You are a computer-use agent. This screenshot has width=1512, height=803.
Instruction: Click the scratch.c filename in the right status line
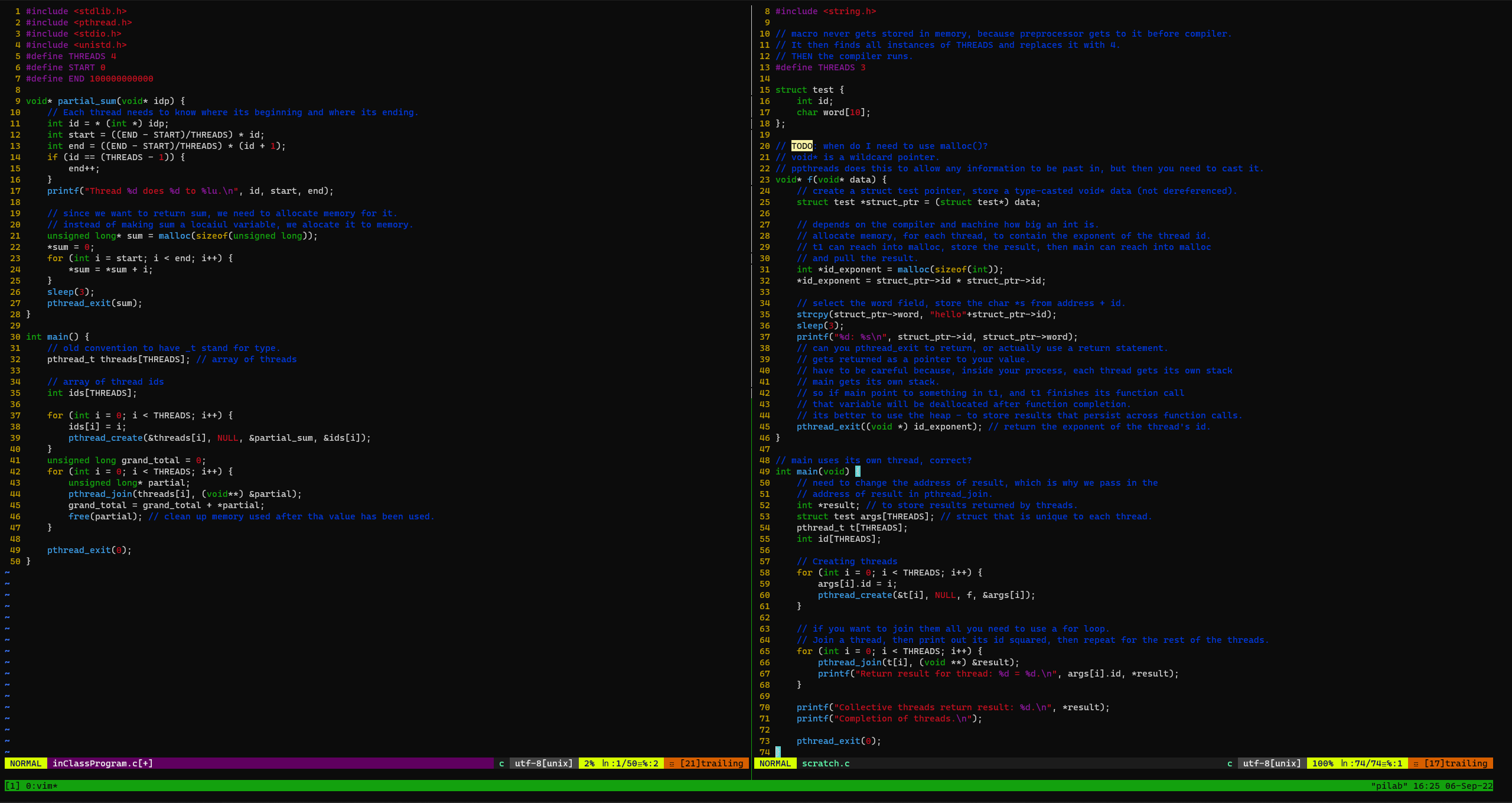(x=826, y=763)
